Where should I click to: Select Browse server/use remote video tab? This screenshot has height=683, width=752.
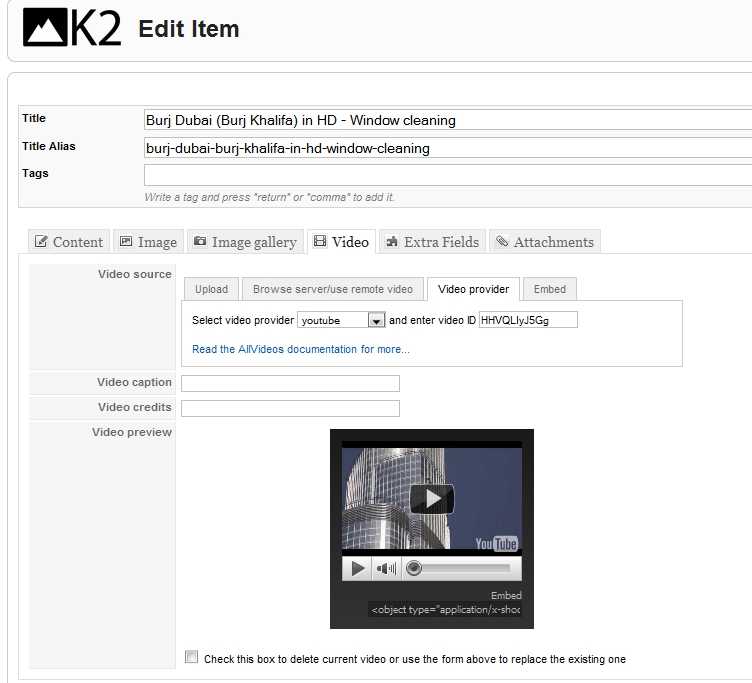pyautogui.click(x=333, y=289)
